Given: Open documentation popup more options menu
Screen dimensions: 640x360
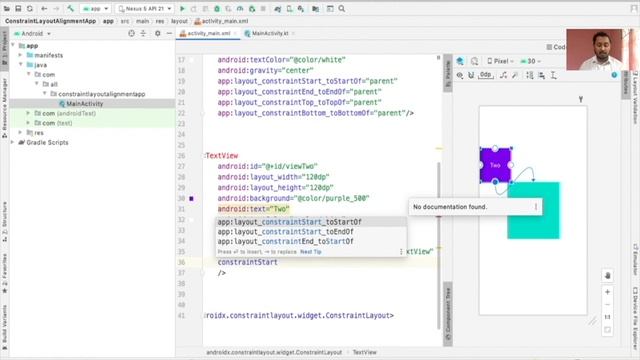Looking at the screenshot, I should click(536, 207).
